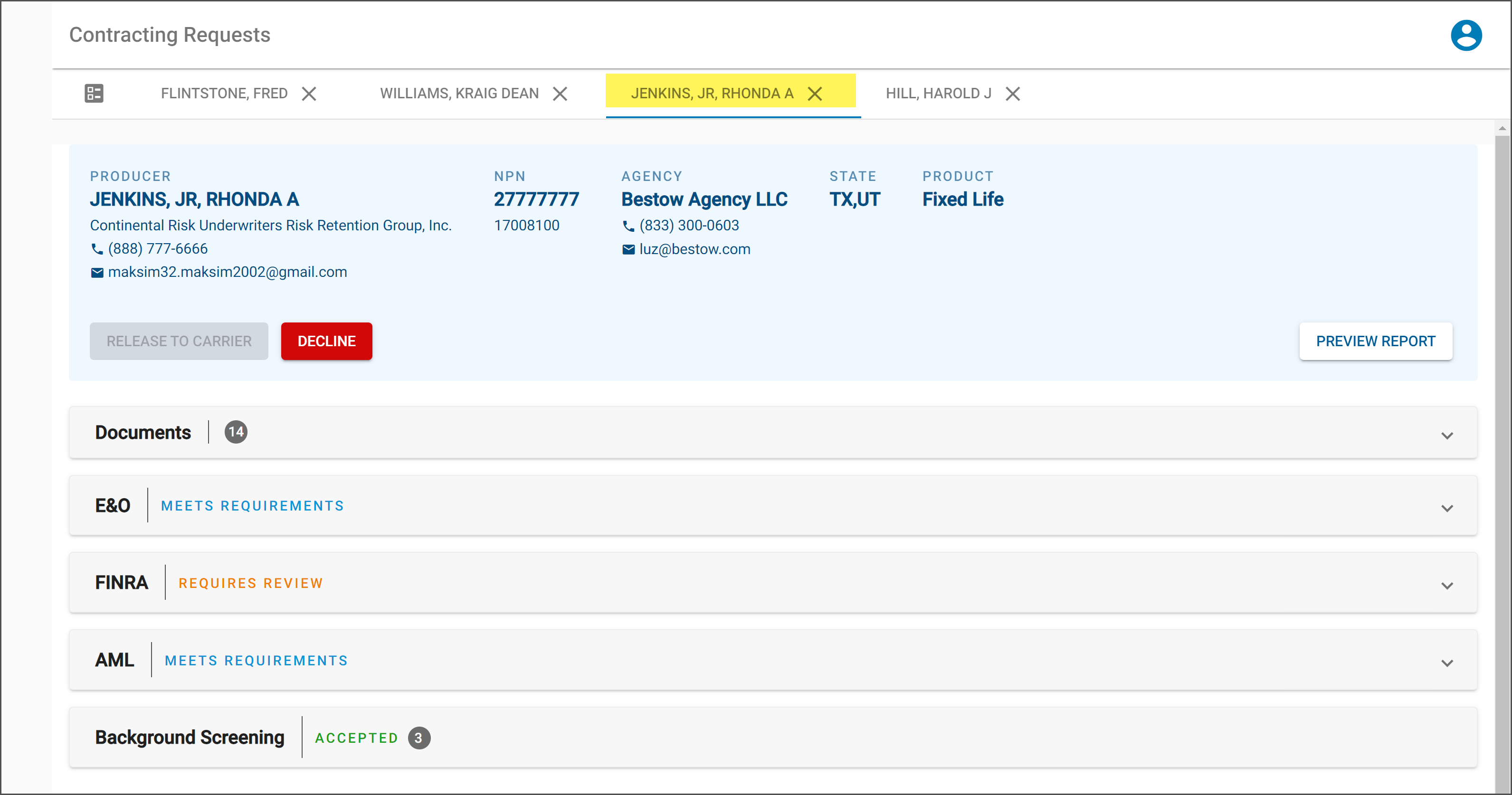Screen dimensions: 1512x795
Task: Expand the FINRA section chevron
Action: [x=1447, y=586]
